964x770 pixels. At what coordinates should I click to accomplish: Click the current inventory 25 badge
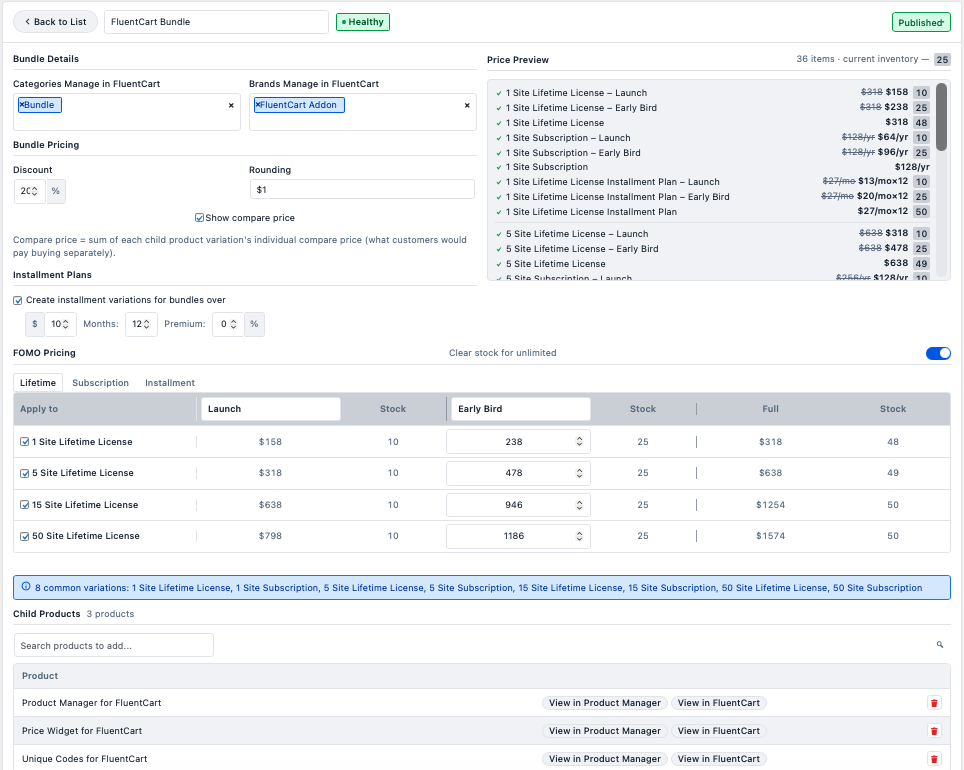click(942, 60)
